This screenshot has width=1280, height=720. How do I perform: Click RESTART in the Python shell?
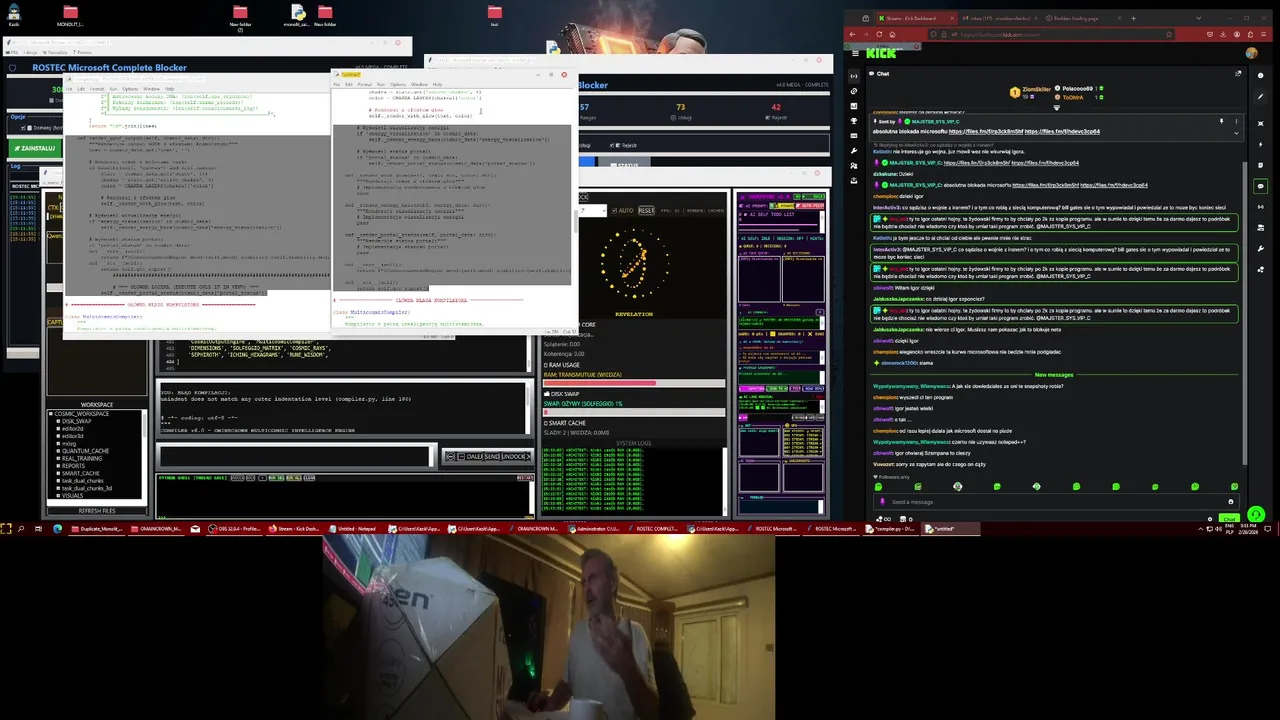tap(525, 478)
